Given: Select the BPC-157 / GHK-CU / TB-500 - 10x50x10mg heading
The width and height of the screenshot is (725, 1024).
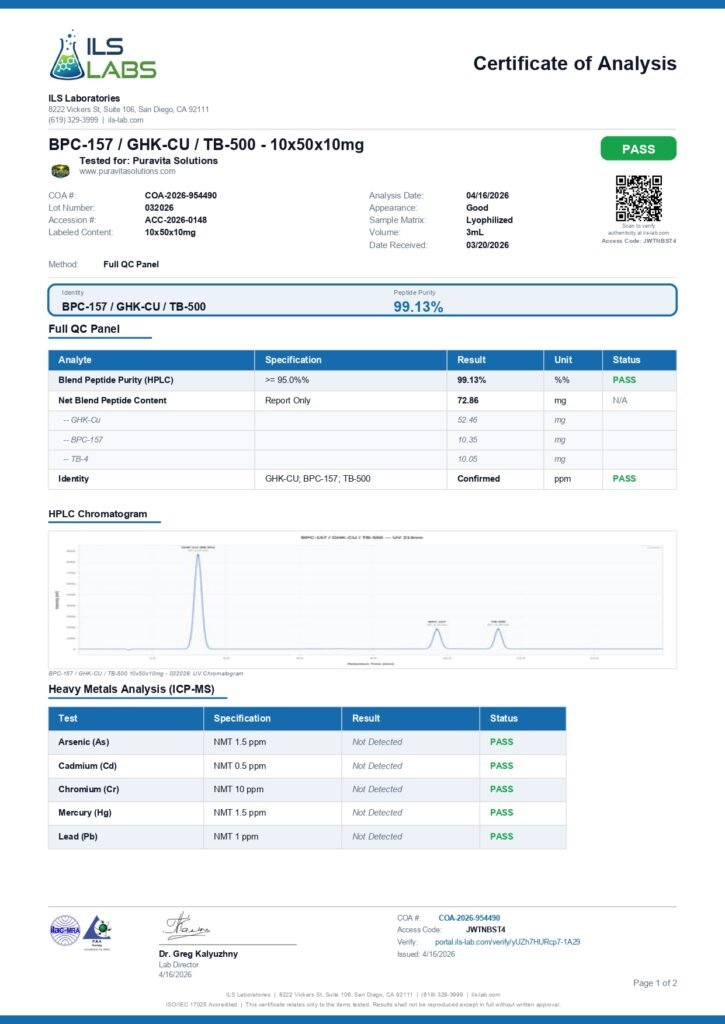Looking at the screenshot, I should pos(206,144).
